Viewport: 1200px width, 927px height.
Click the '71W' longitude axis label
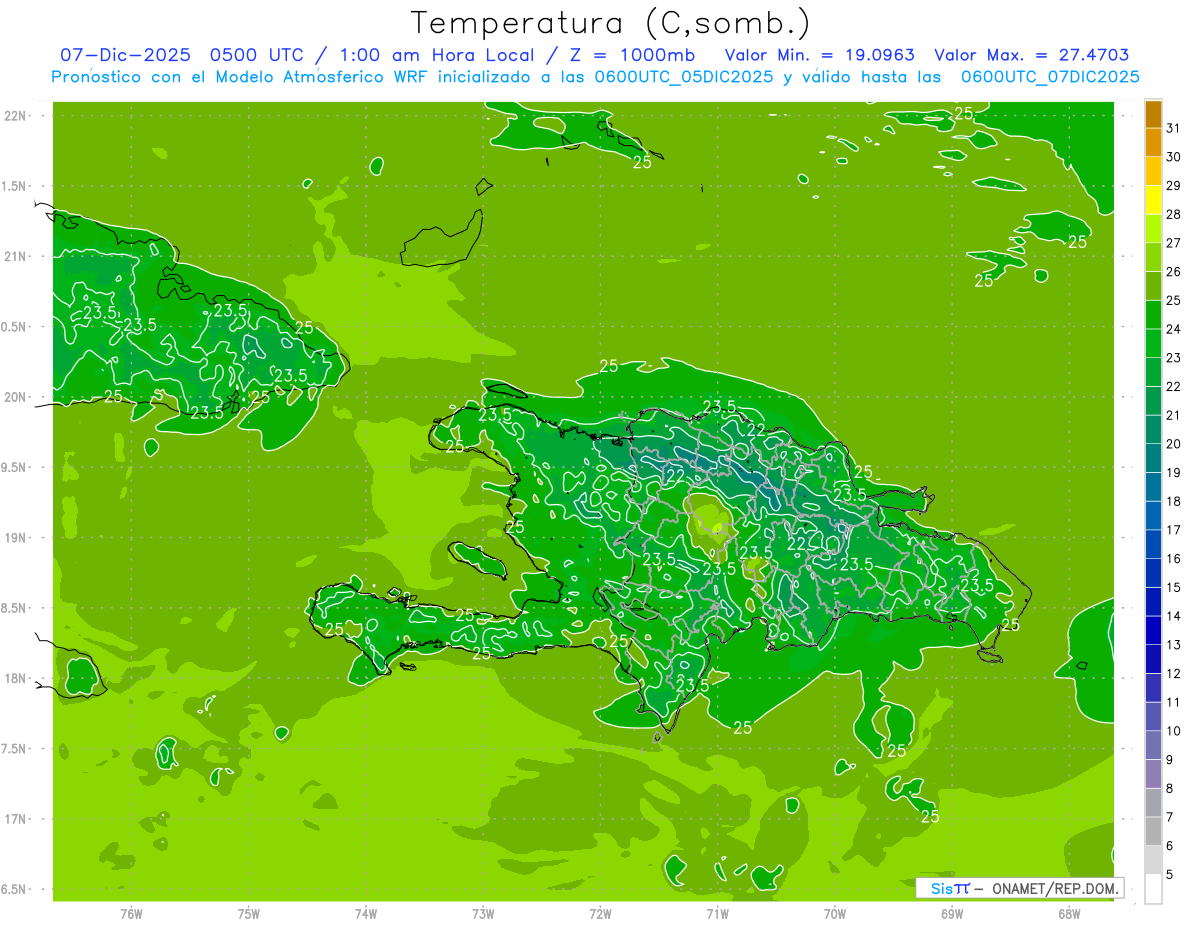[717, 914]
